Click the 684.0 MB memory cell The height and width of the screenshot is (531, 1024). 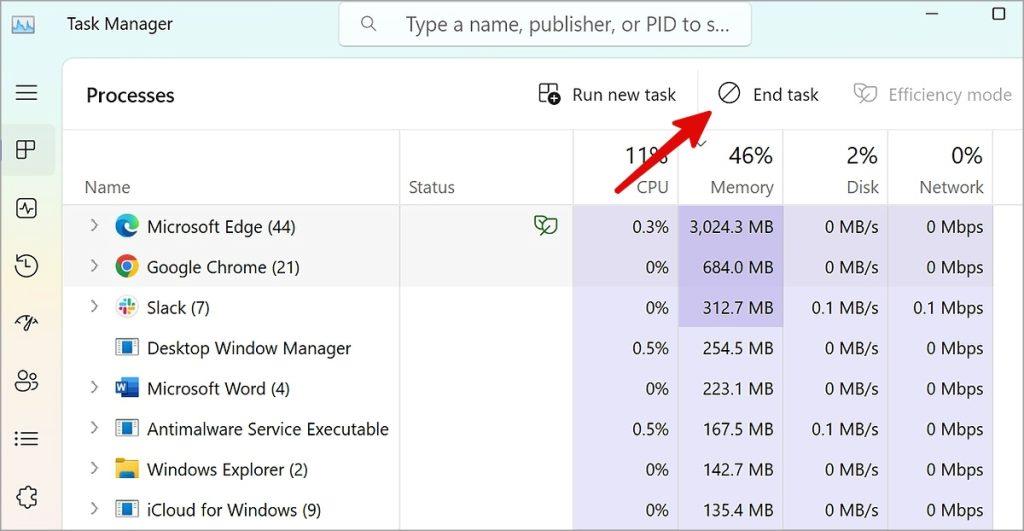point(731,266)
